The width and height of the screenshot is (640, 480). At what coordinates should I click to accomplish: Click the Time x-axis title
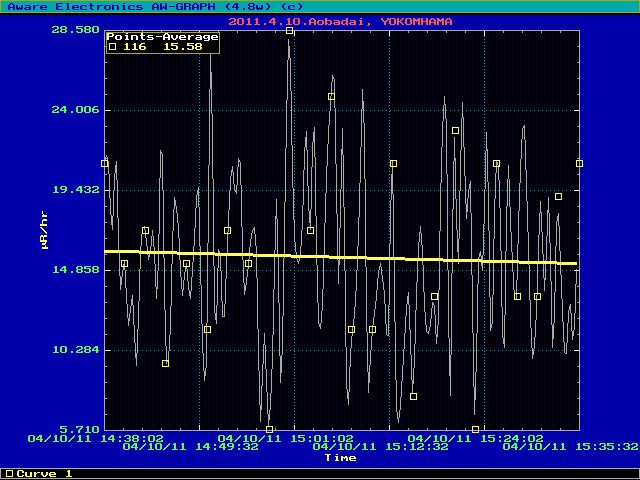[340, 457]
